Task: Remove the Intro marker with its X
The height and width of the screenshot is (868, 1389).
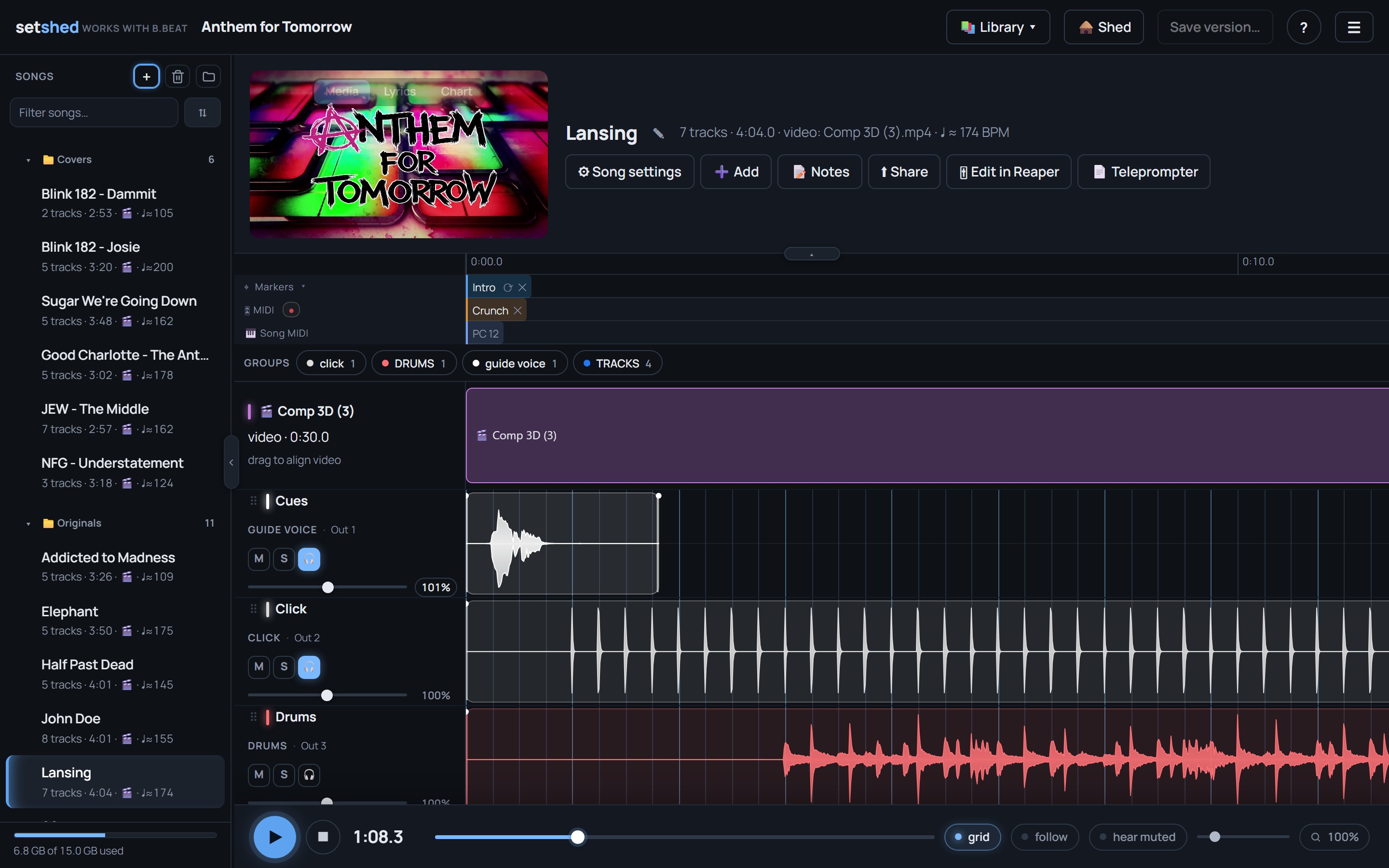Action: 522,287
